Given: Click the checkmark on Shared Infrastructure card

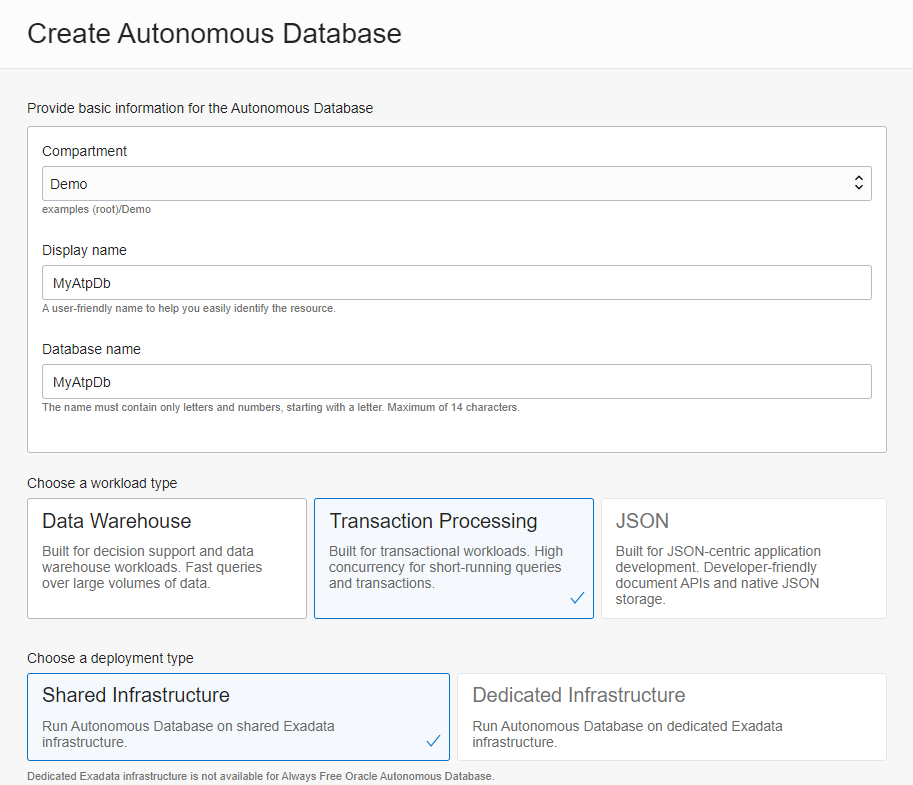Looking at the screenshot, I should [433, 741].
